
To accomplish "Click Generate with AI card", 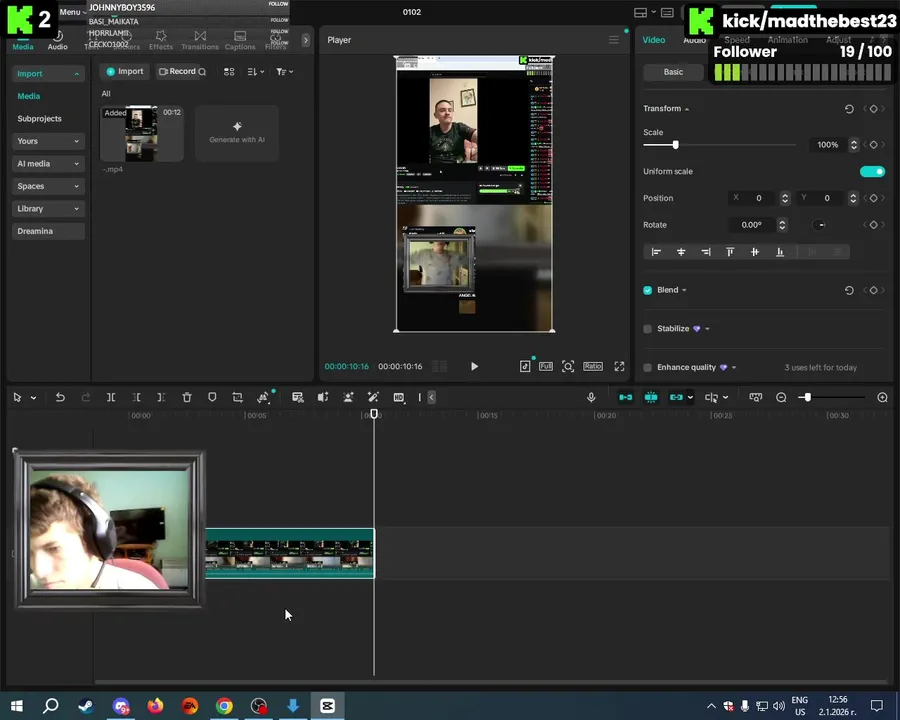I will click(237, 133).
